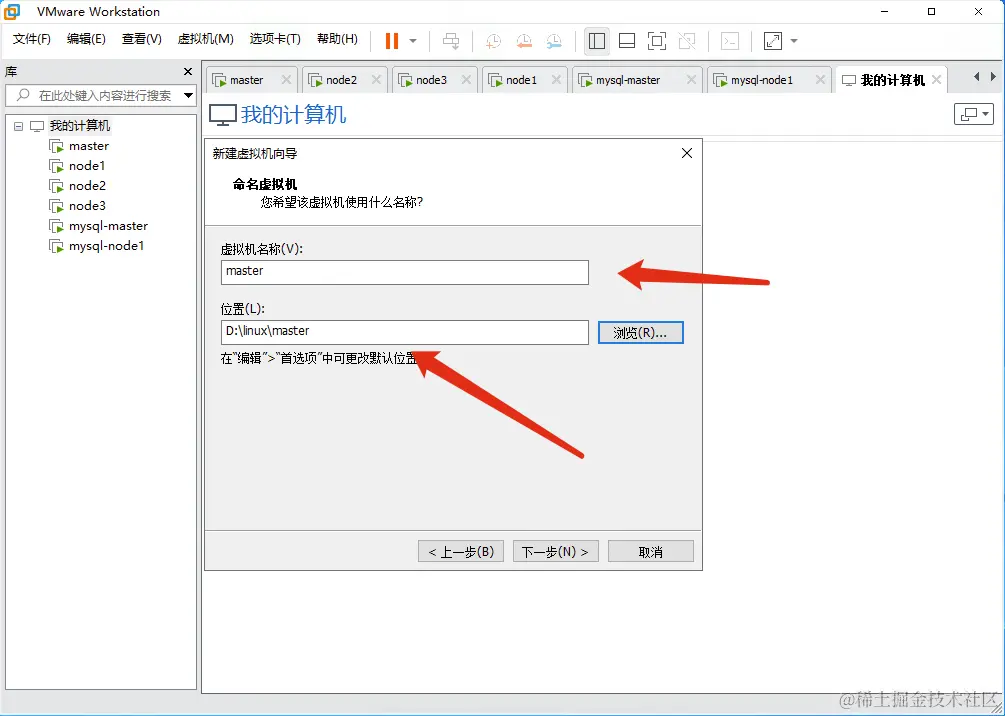The width and height of the screenshot is (1005, 716).
Task: Click the Take snapshot clock icon
Action: (494, 41)
